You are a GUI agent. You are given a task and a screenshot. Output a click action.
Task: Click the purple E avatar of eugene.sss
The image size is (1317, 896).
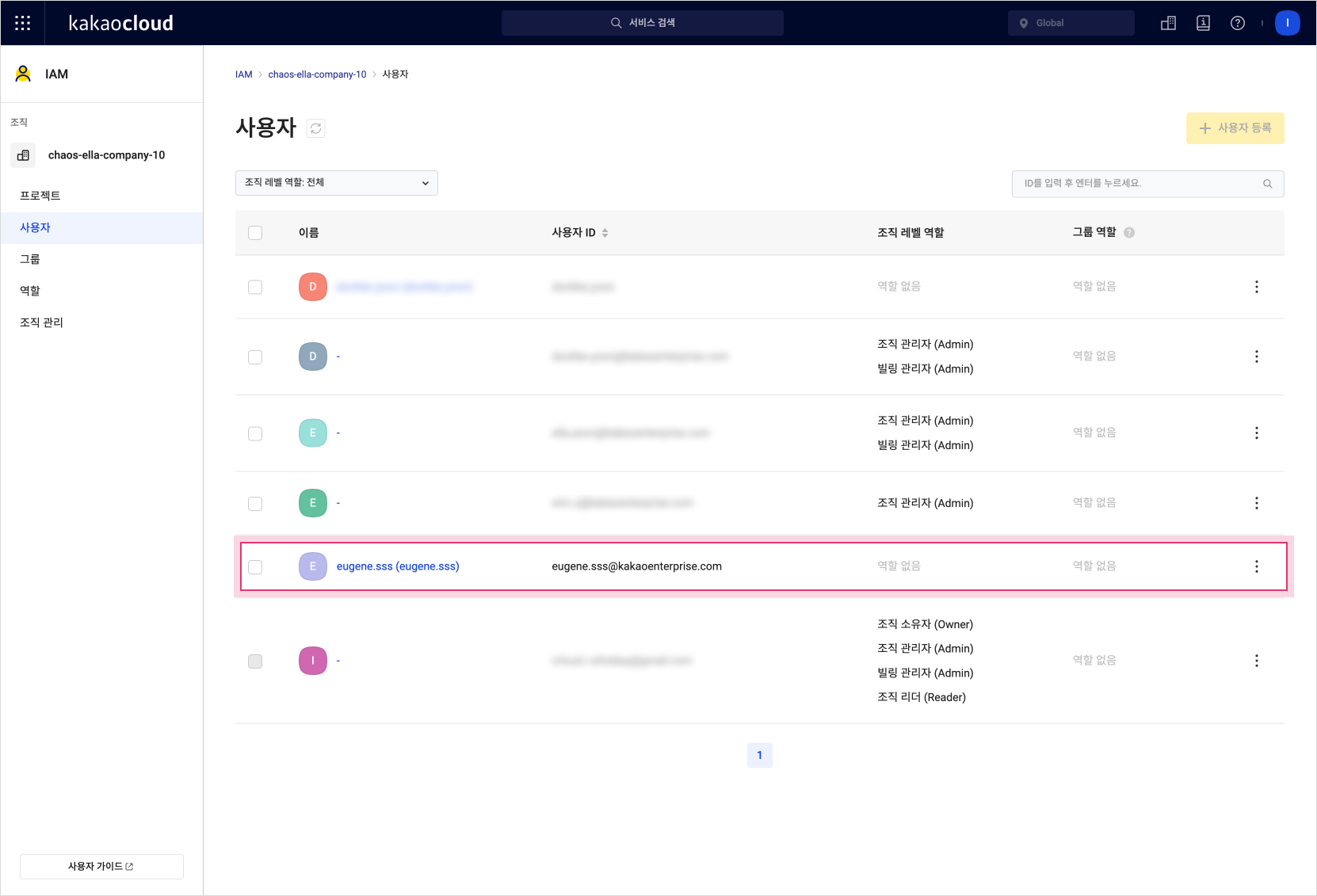(x=313, y=566)
